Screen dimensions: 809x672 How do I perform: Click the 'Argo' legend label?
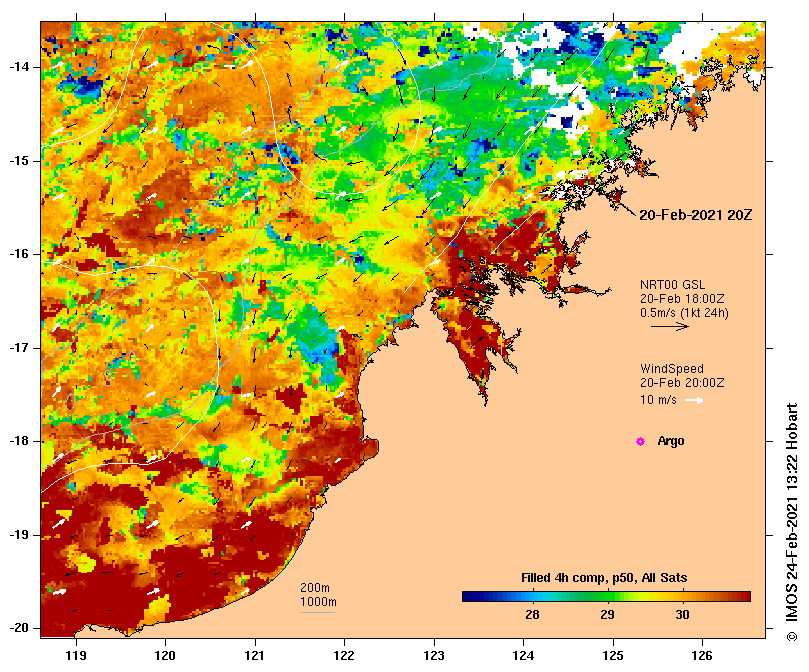[671, 441]
